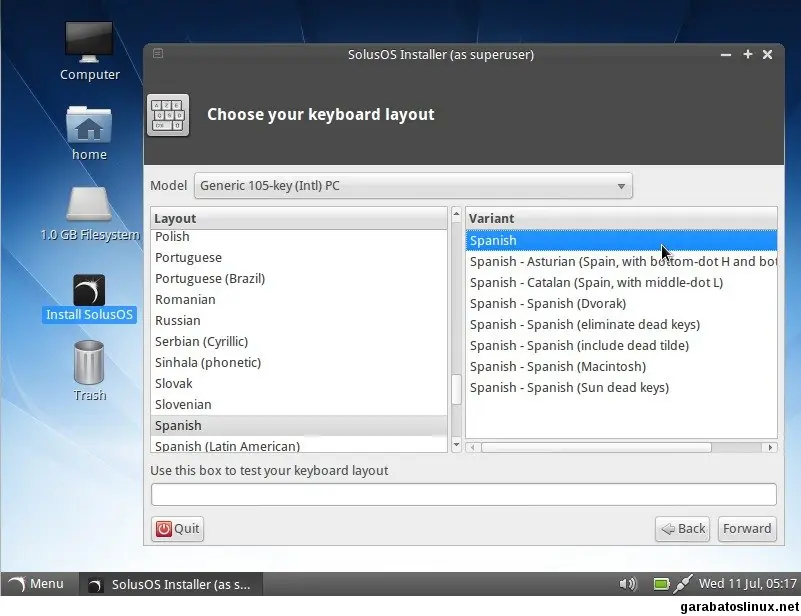The width and height of the screenshot is (801, 616).
Task: Select Slovak layout
Action: click(299, 383)
